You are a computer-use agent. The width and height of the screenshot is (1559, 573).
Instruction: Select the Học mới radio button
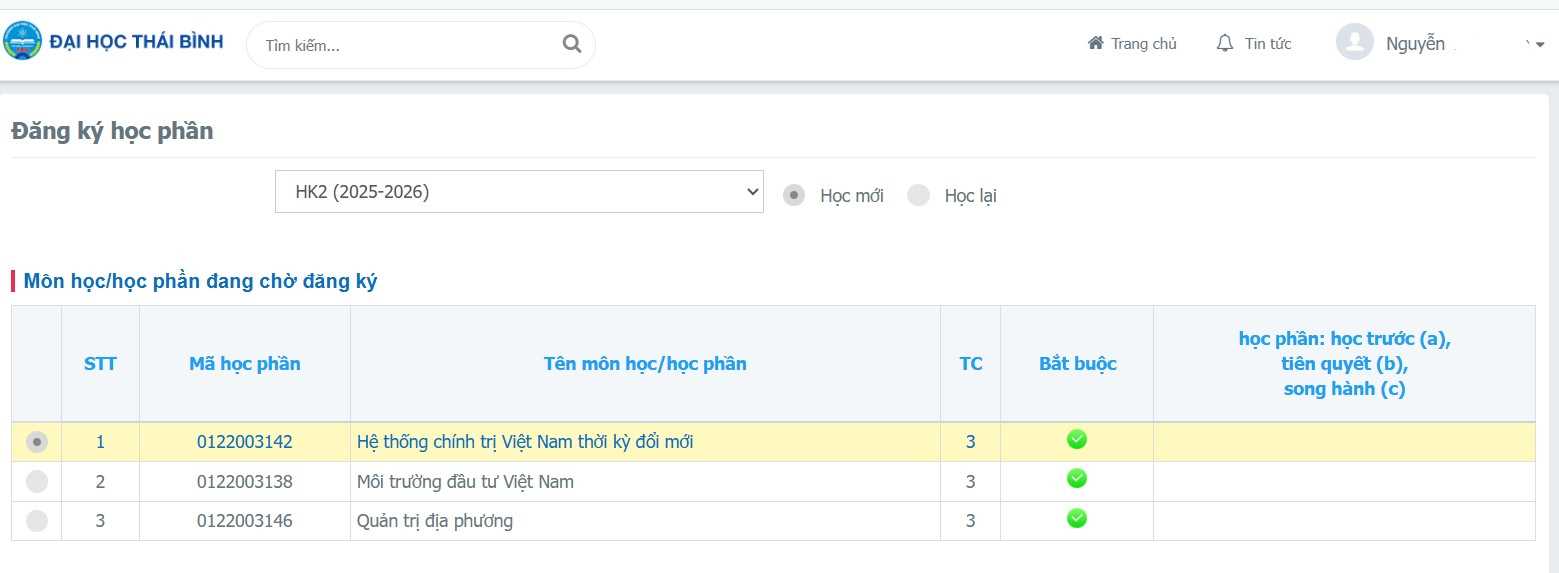(x=794, y=195)
